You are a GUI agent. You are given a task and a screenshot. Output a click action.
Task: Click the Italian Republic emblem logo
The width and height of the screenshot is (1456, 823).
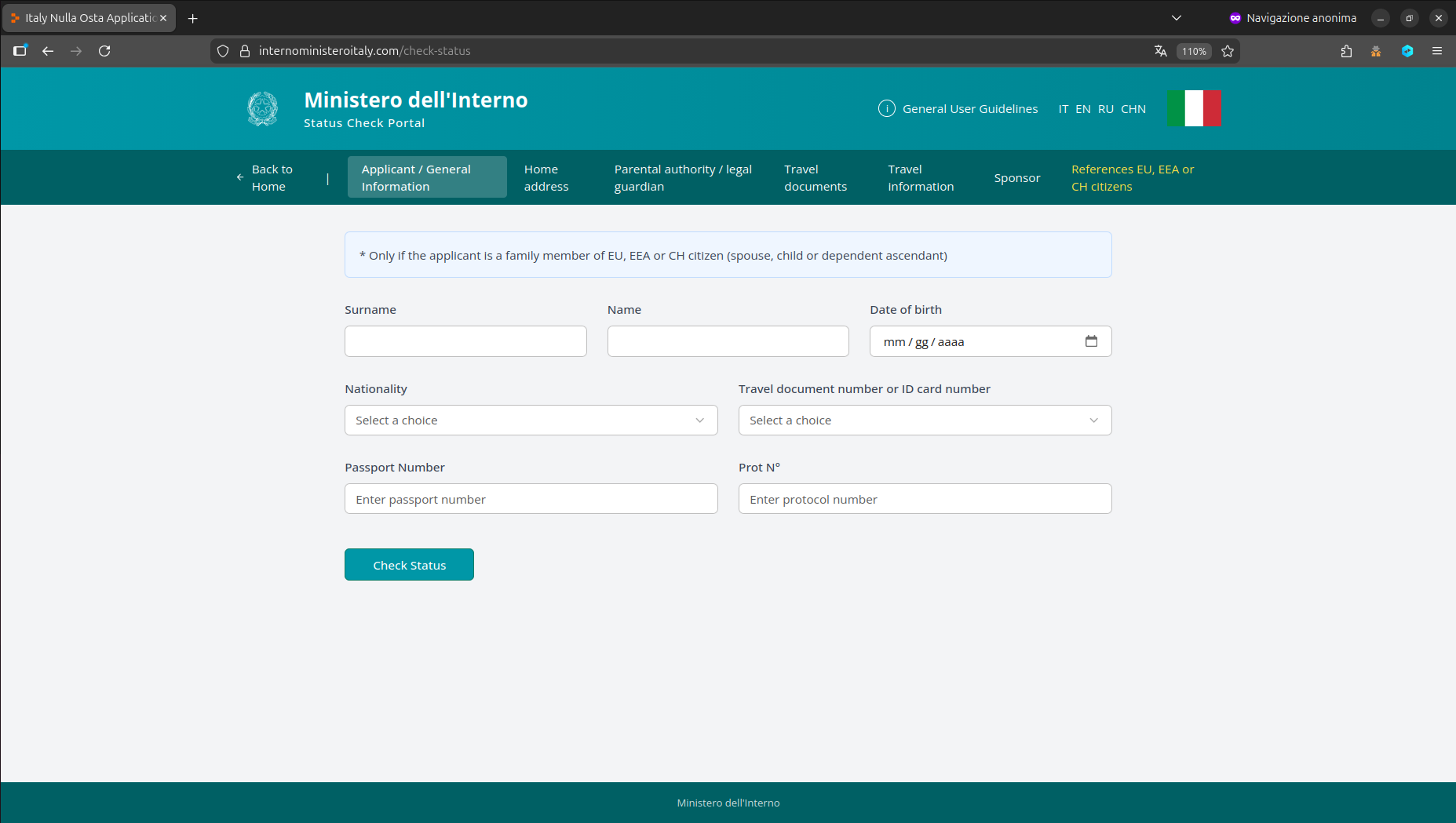point(263,109)
